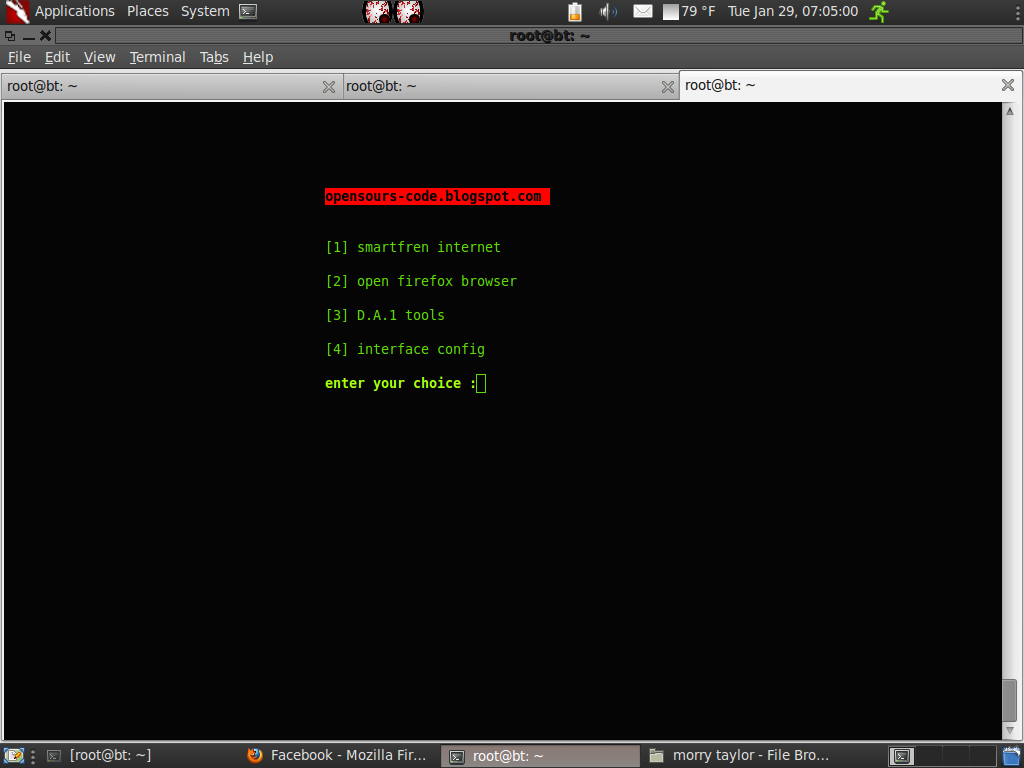Click the green running-man system monitor icon
The image size is (1024, 768).
point(878,11)
